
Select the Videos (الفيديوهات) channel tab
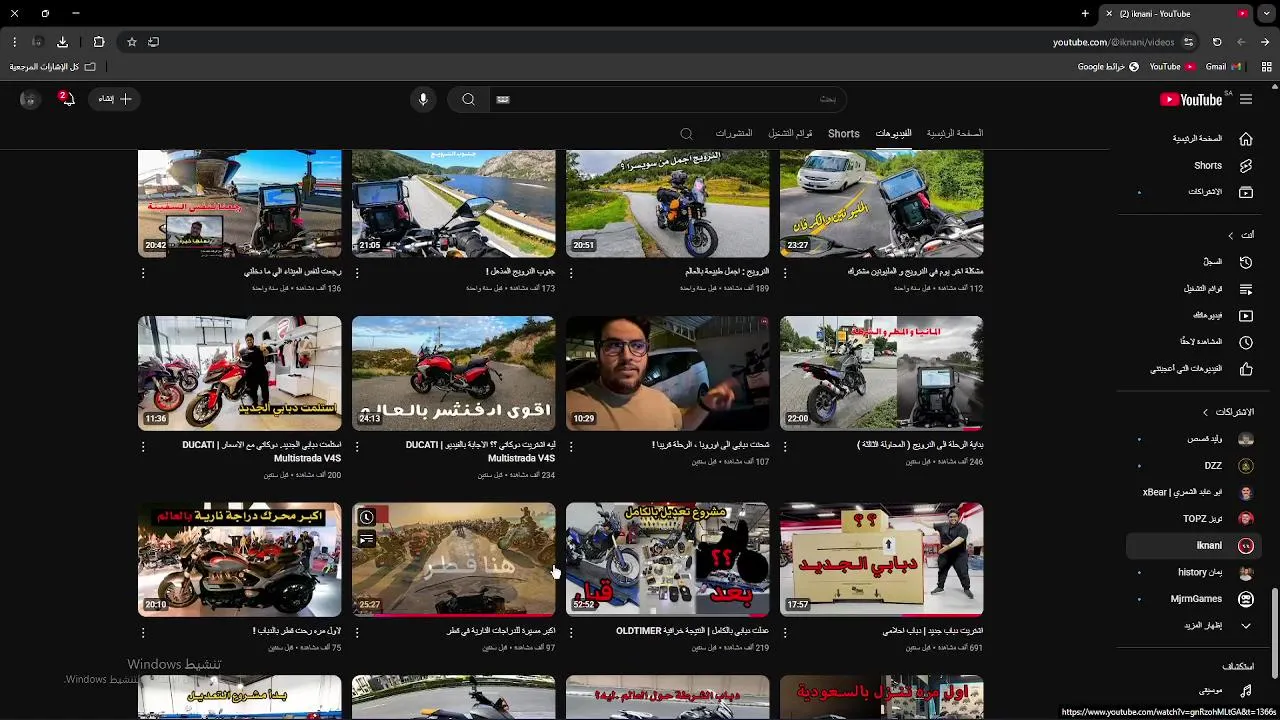893,133
